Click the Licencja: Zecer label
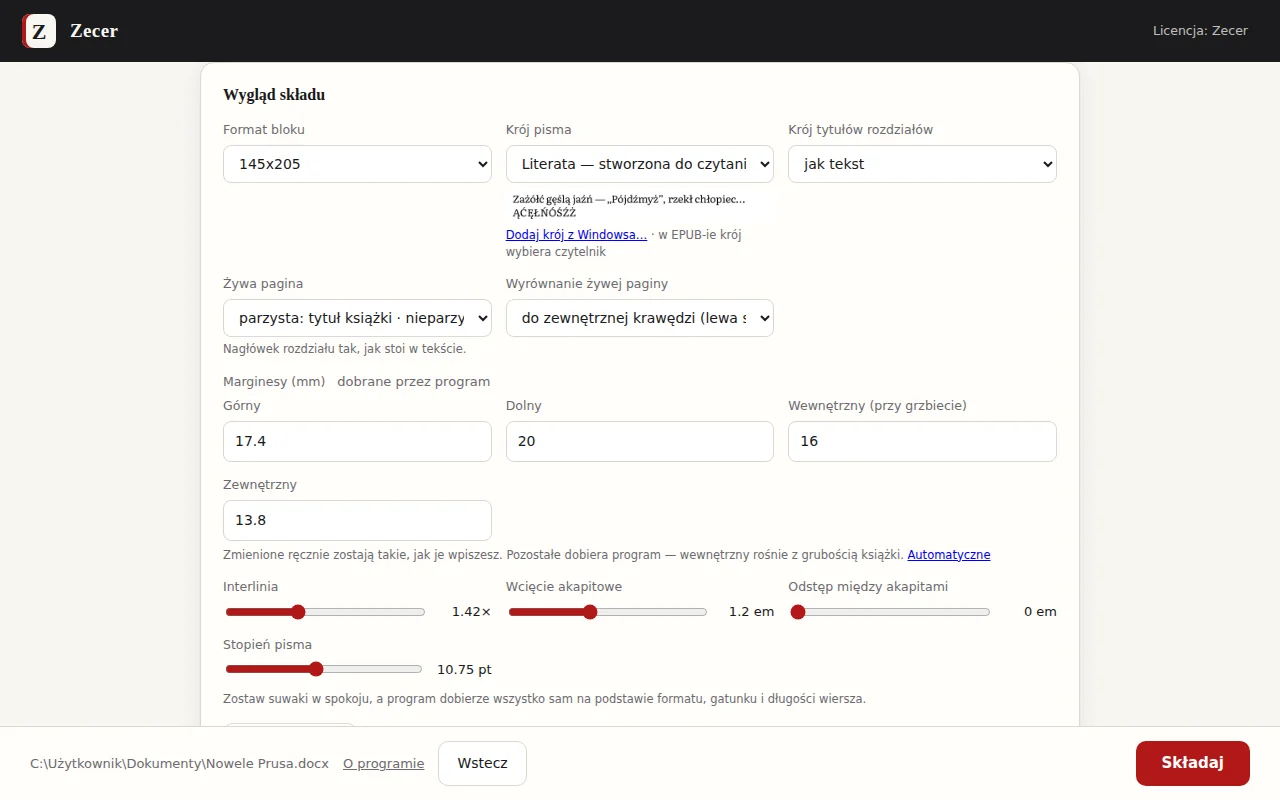The height and width of the screenshot is (800, 1280). (x=1200, y=31)
